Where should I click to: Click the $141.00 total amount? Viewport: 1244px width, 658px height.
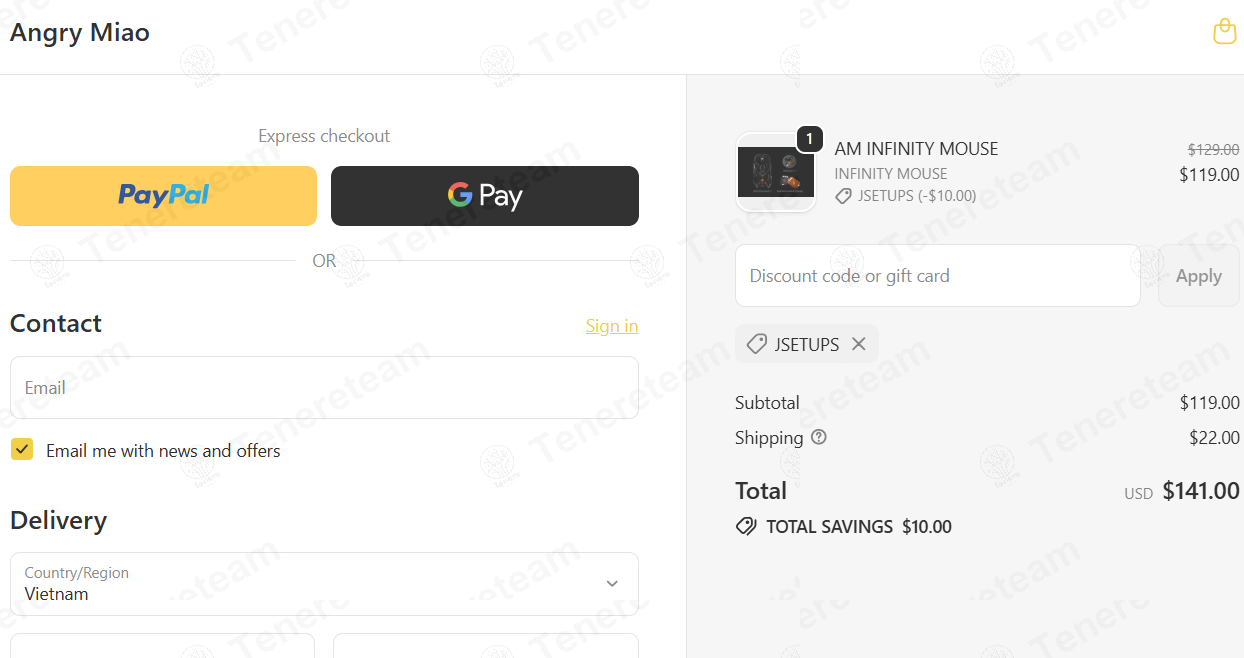pos(1200,491)
